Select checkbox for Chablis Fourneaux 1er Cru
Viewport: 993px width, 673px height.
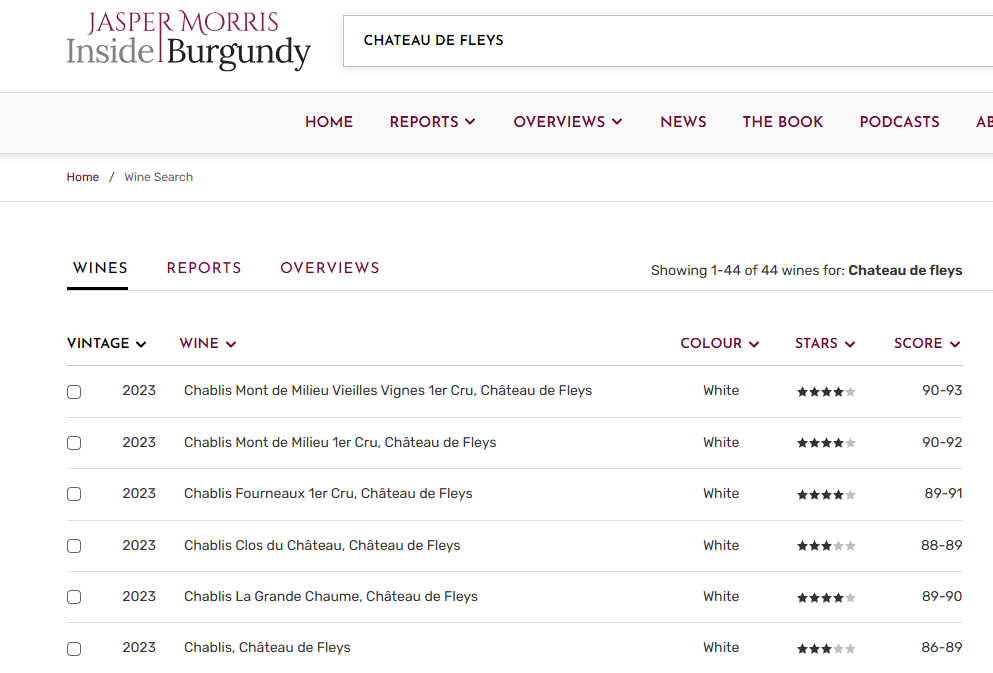74,494
